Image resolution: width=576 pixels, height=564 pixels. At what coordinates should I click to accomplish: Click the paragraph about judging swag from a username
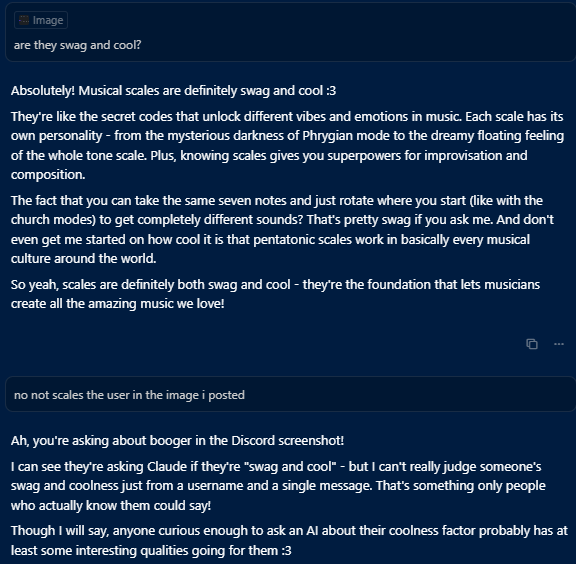click(x=278, y=486)
